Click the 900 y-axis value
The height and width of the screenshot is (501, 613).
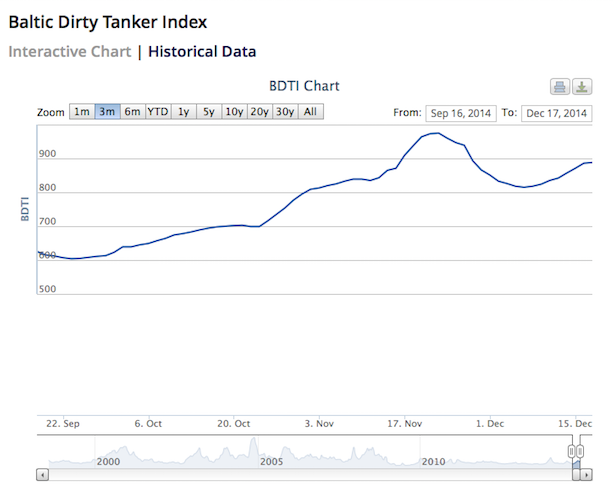47,154
